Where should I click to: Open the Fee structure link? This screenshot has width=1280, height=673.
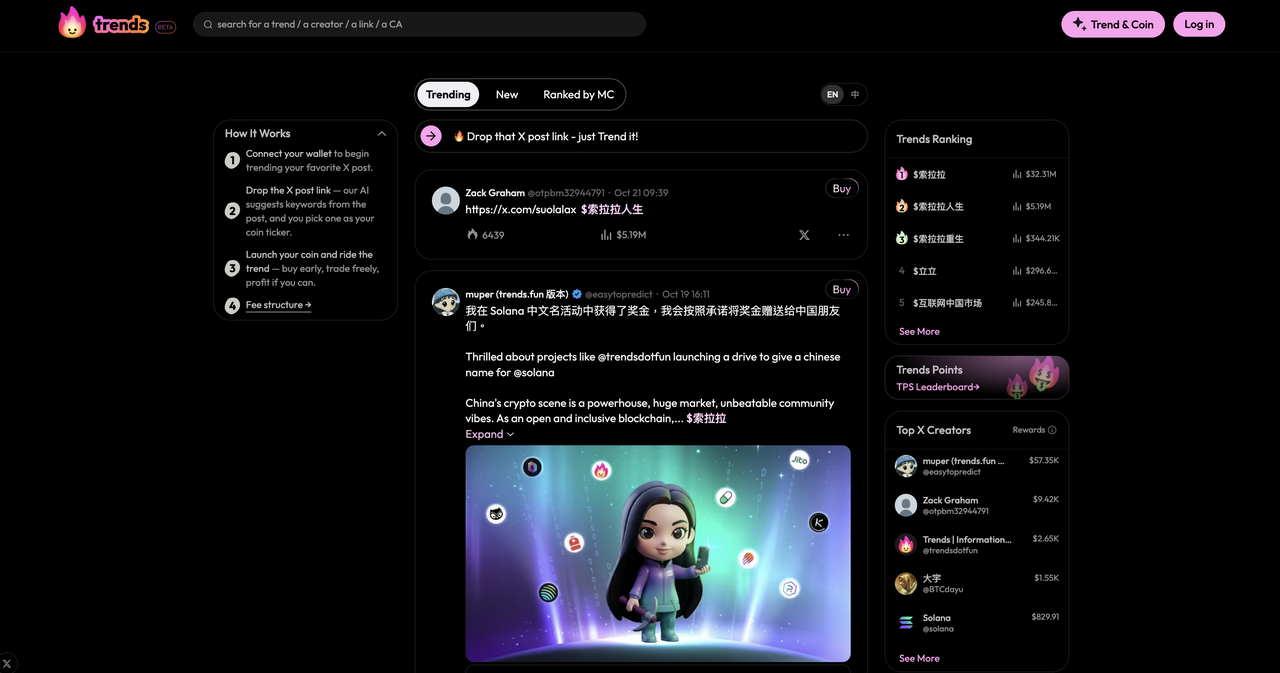278,305
